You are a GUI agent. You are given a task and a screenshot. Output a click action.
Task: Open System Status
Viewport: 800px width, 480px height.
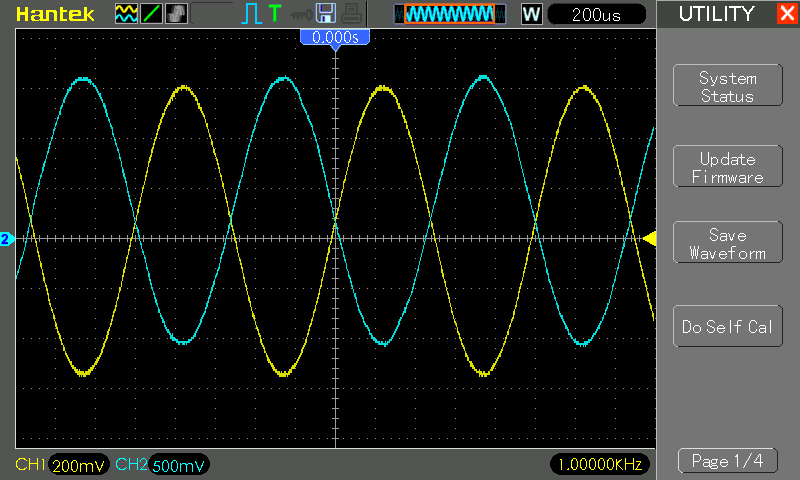[728, 85]
